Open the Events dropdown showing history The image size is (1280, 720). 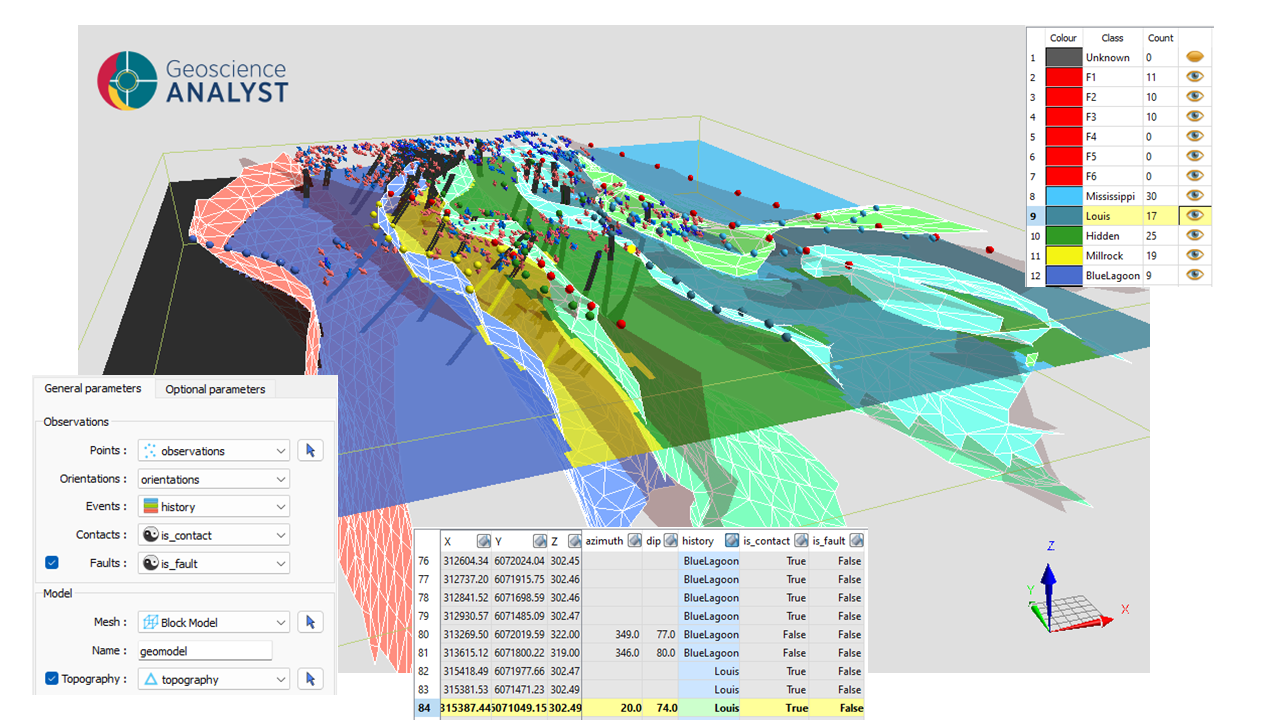[x=214, y=507]
